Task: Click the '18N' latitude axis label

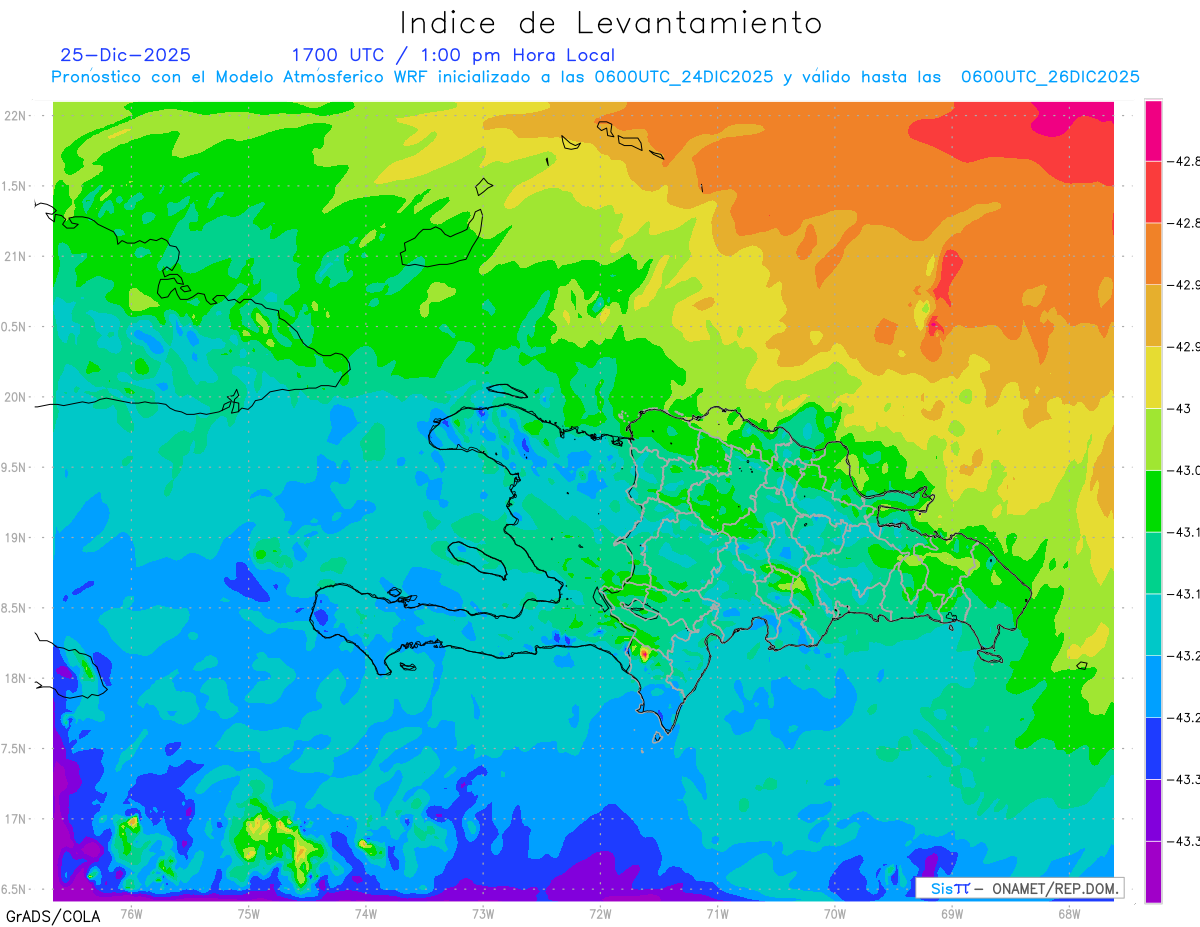Action: pos(17,678)
